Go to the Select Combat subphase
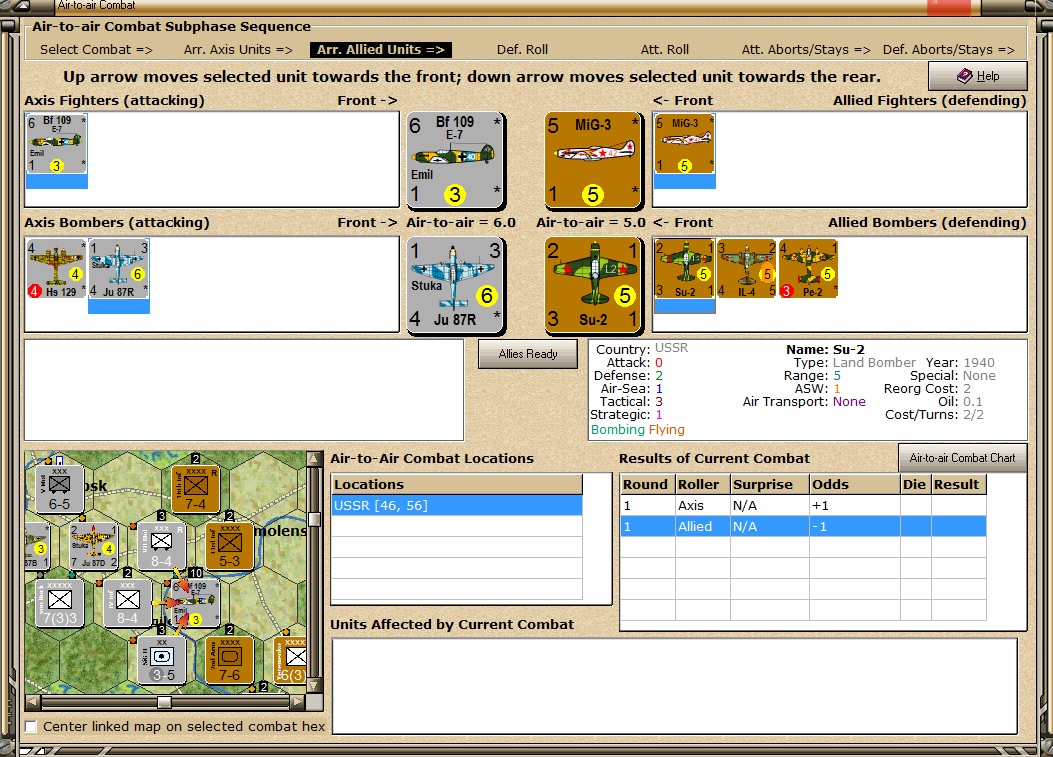The width and height of the screenshot is (1053, 757). pyautogui.click(x=96, y=50)
